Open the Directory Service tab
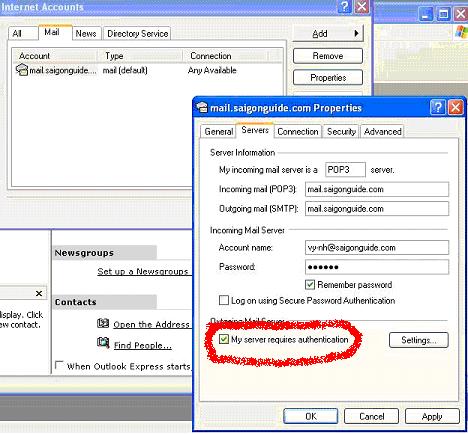Image resolution: width=468 pixels, height=434 pixels. (137, 34)
